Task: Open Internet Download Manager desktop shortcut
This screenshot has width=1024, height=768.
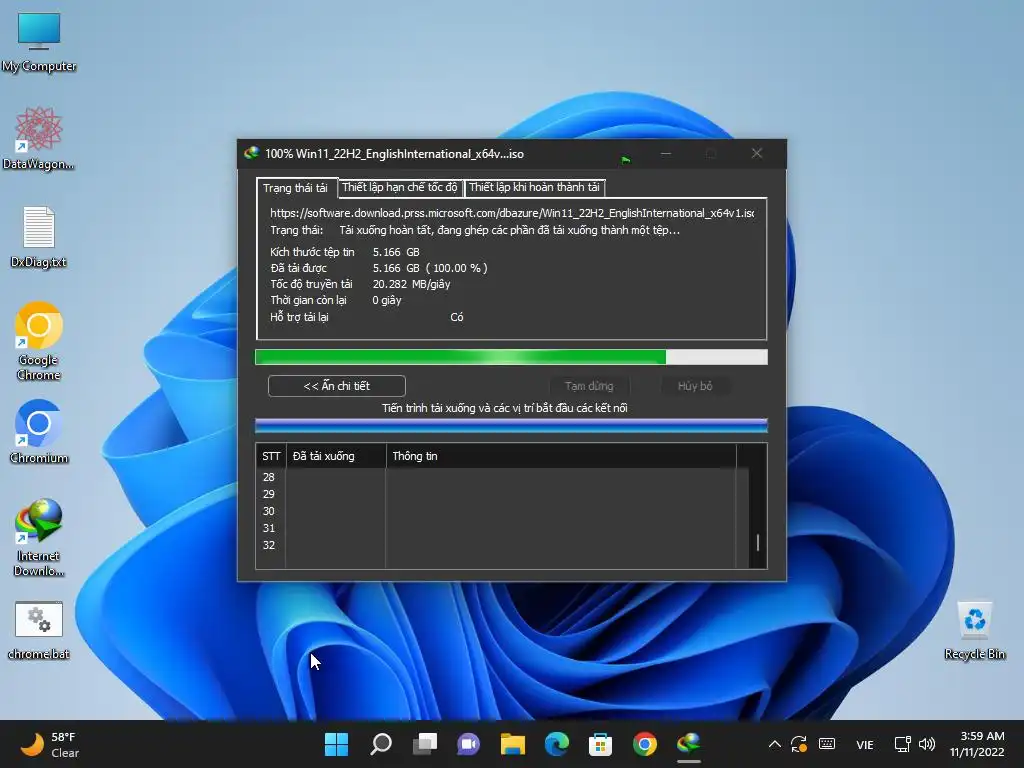Action: [x=39, y=537]
